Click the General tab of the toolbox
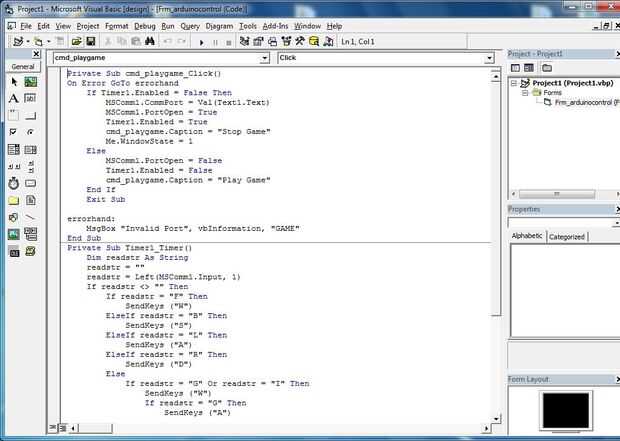This screenshot has height=441, width=620. (23, 67)
